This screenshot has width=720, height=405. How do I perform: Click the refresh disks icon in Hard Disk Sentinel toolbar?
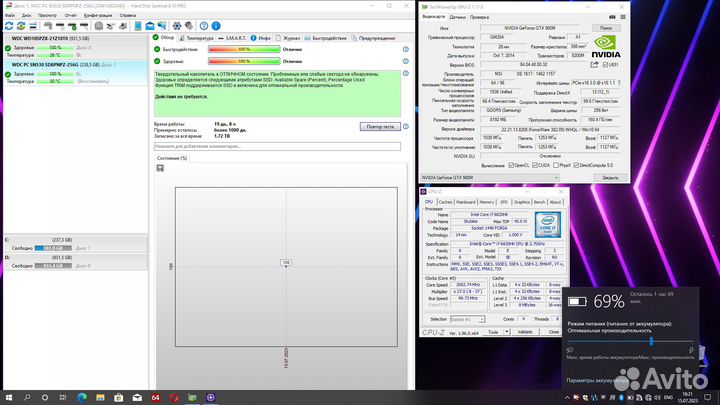click(x=9, y=26)
